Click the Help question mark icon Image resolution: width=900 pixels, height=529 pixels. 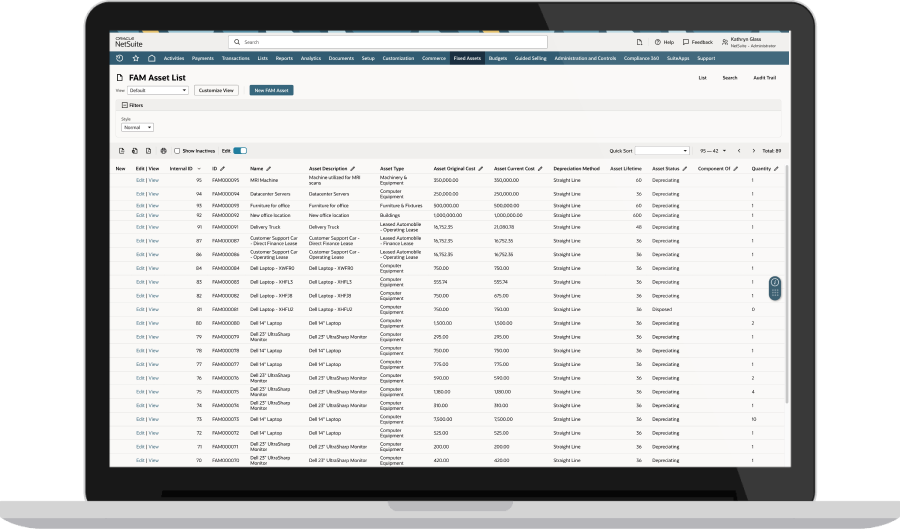pos(657,42)
